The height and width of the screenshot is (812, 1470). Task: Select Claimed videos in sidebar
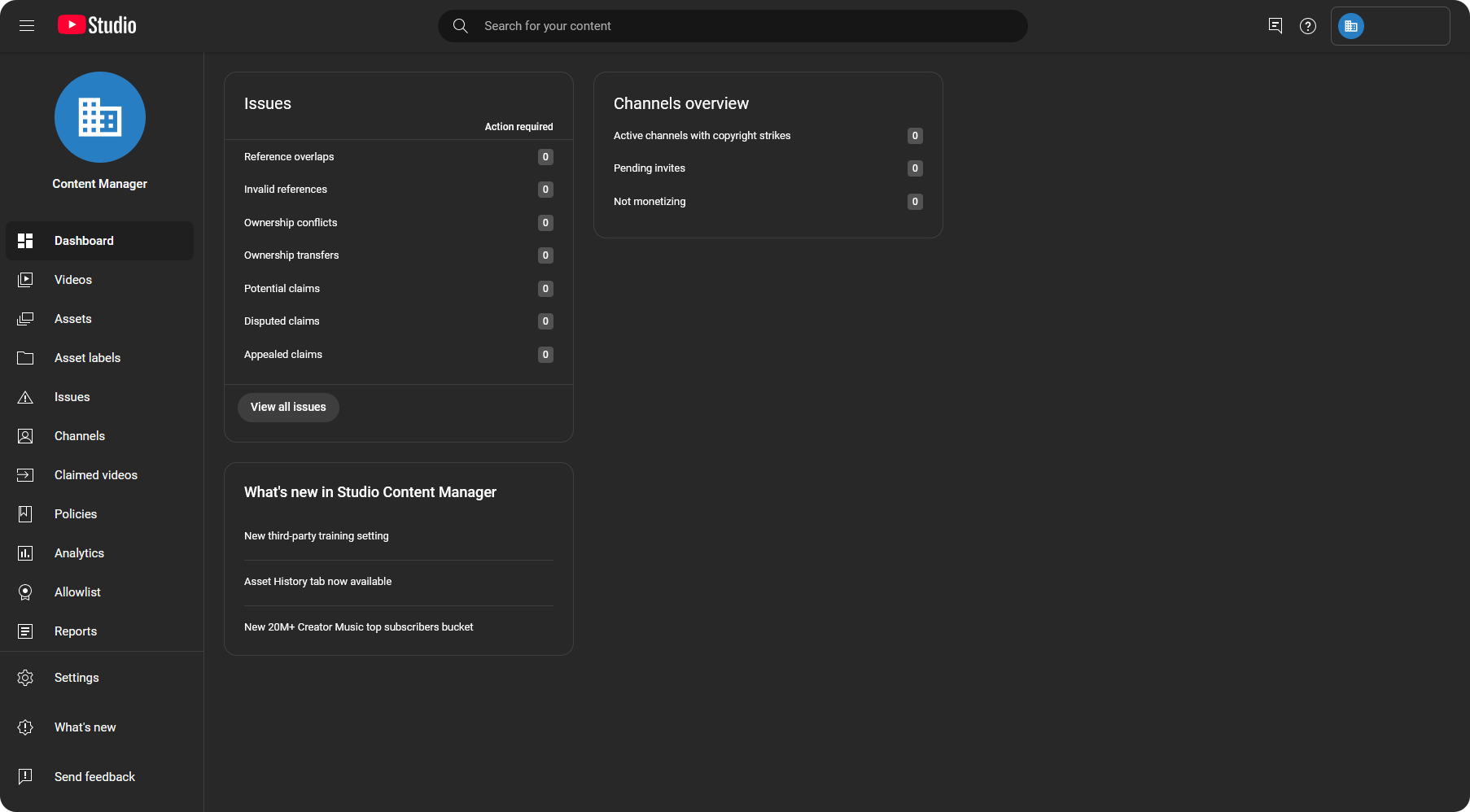96,475
